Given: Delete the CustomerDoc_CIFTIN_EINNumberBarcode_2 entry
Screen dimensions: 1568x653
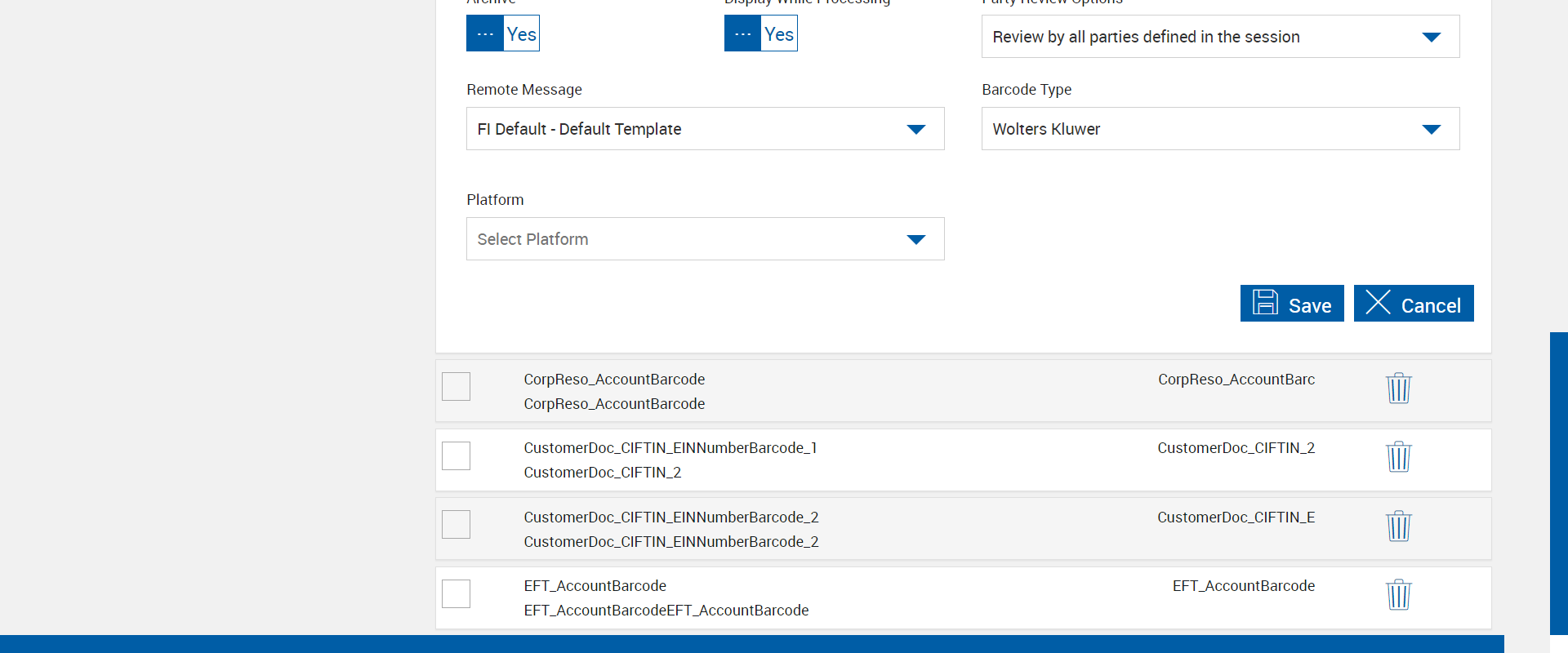Looking at the screenshot, I should (1398, 526).
